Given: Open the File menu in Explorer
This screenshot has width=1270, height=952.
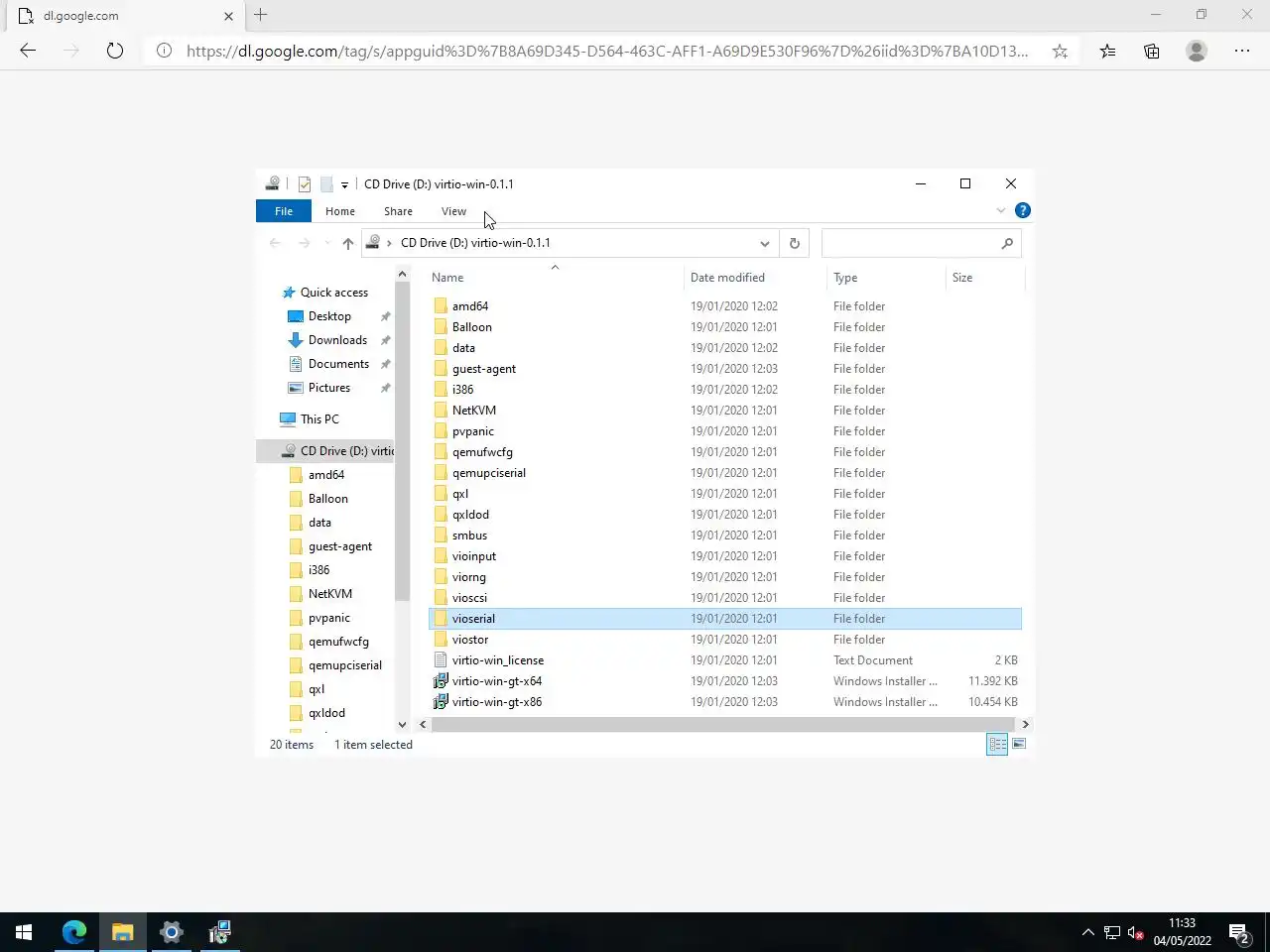Looking at the screenshot, I should click(x=284, y=211).
